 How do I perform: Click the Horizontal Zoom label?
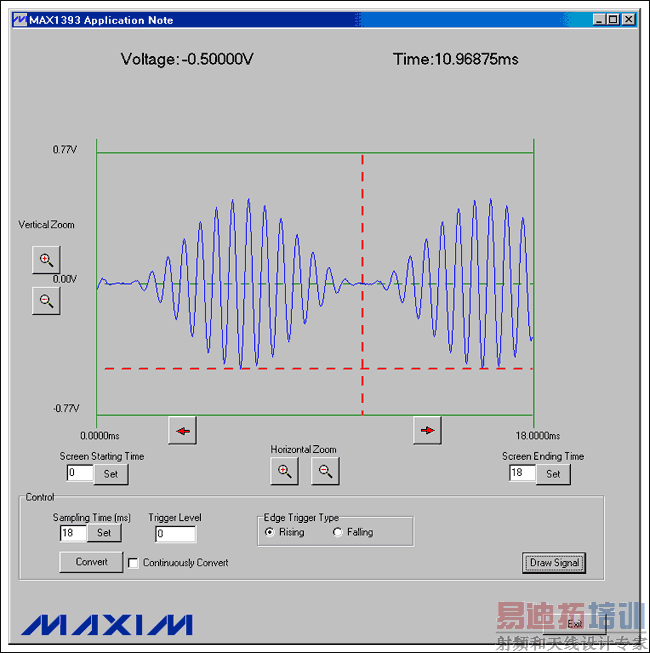pyautogui.click(x=304, y=450)
